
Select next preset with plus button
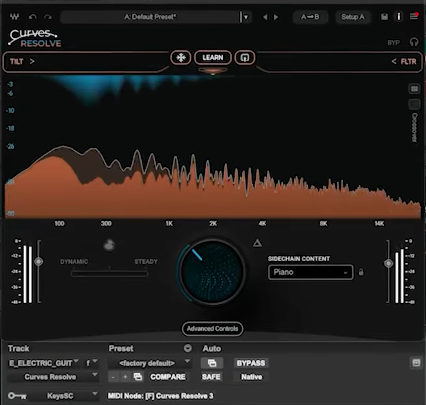point(125,377)
